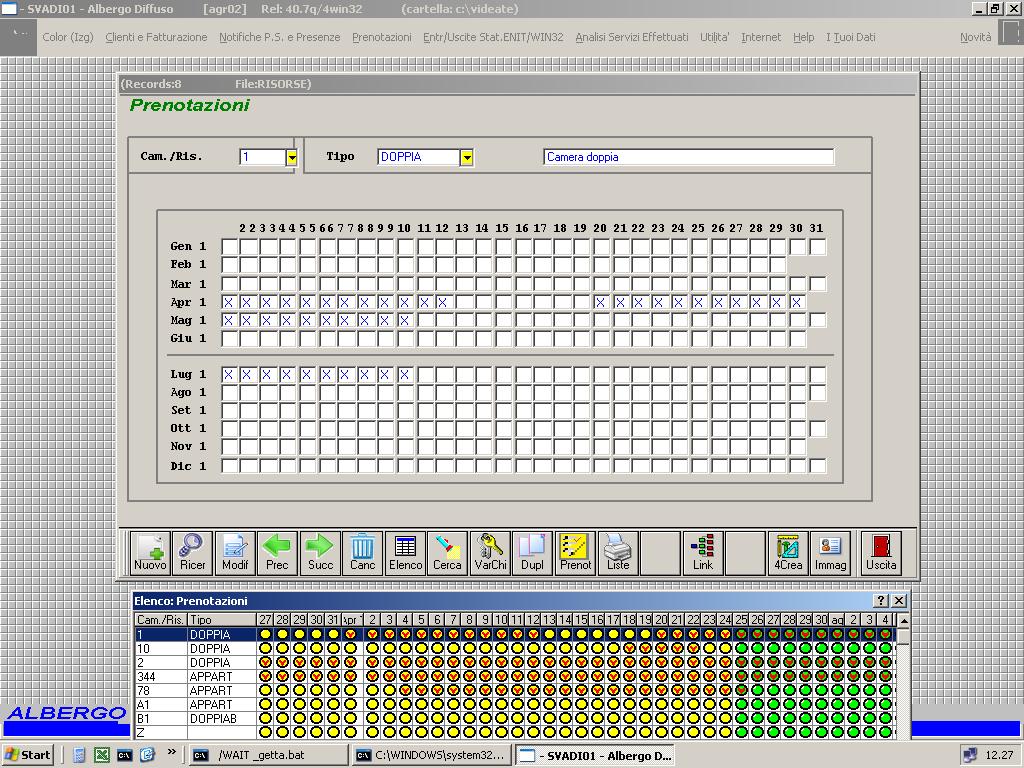Click up arrow of Elenco list scrollbar

[x=903, y=620]
